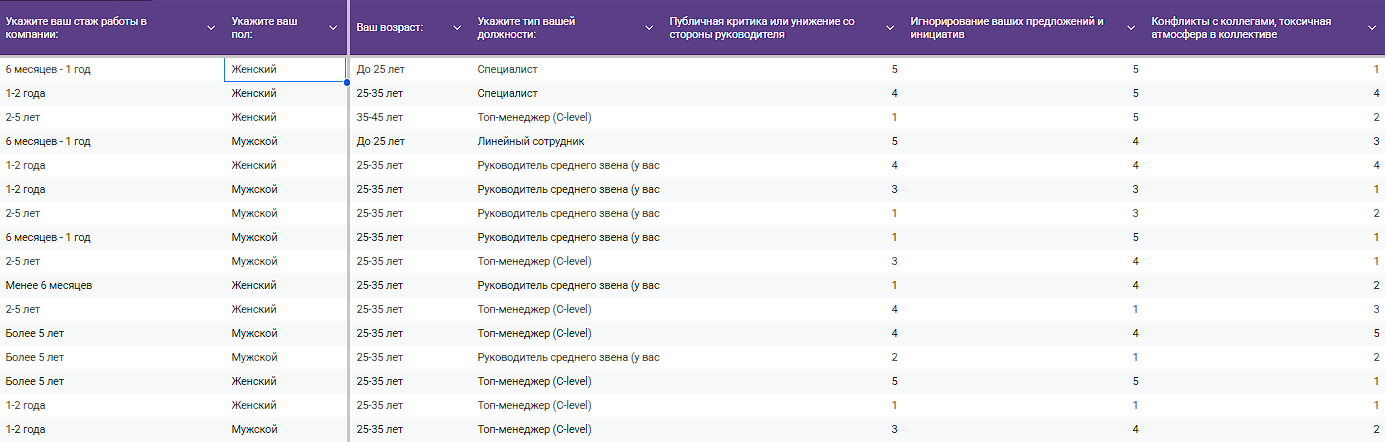The image size is (1385, 442).
Task: Select 'Конфликты с коллегами' header label
Action: coord(1241,28)
